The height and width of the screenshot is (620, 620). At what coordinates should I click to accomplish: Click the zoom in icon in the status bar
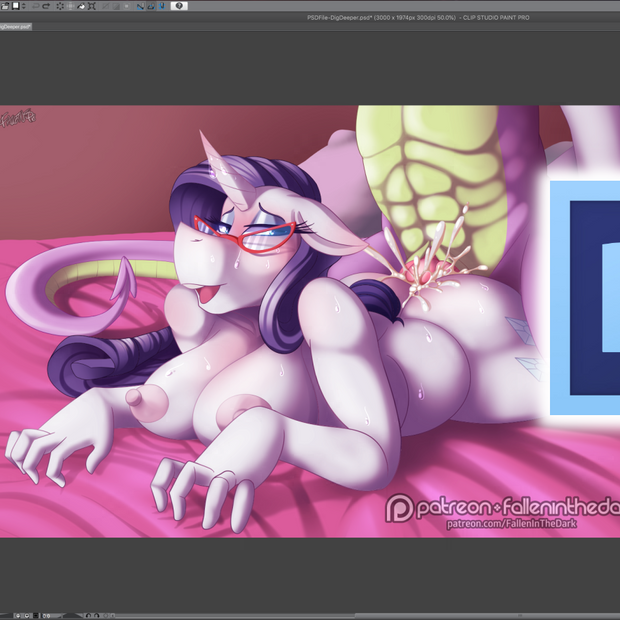pyautogui.click(x=27, y=616)
